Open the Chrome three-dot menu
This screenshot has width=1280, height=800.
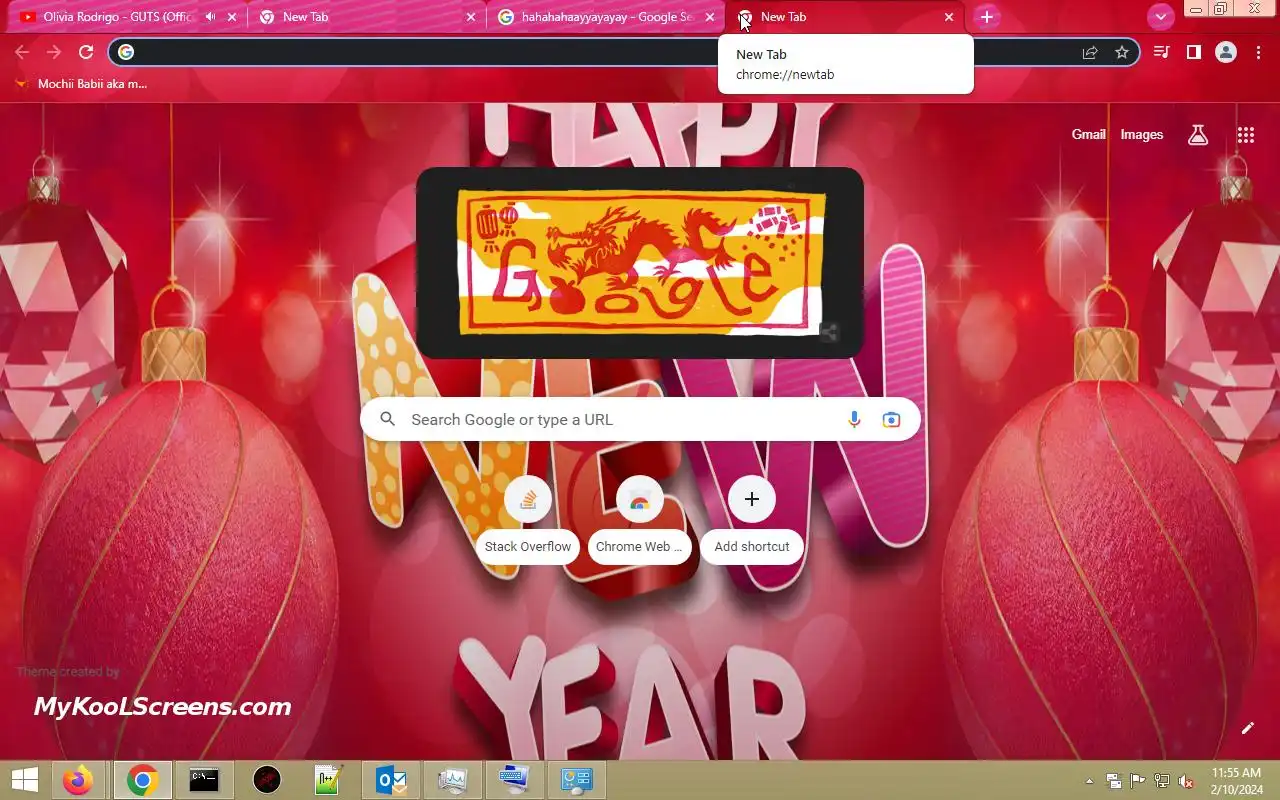(x=1258, y=52)
